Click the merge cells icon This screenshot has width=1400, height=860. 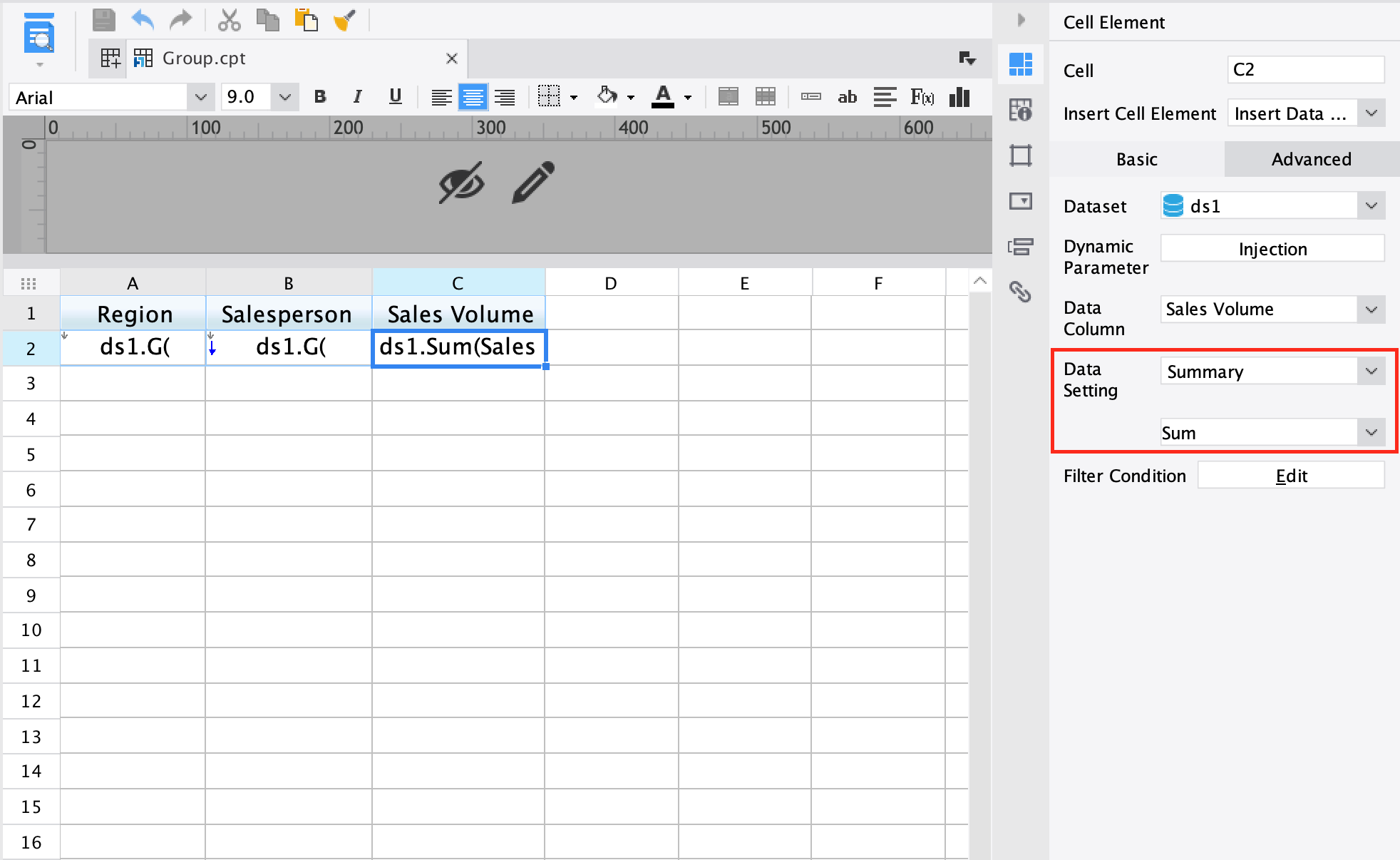point(728,97)
